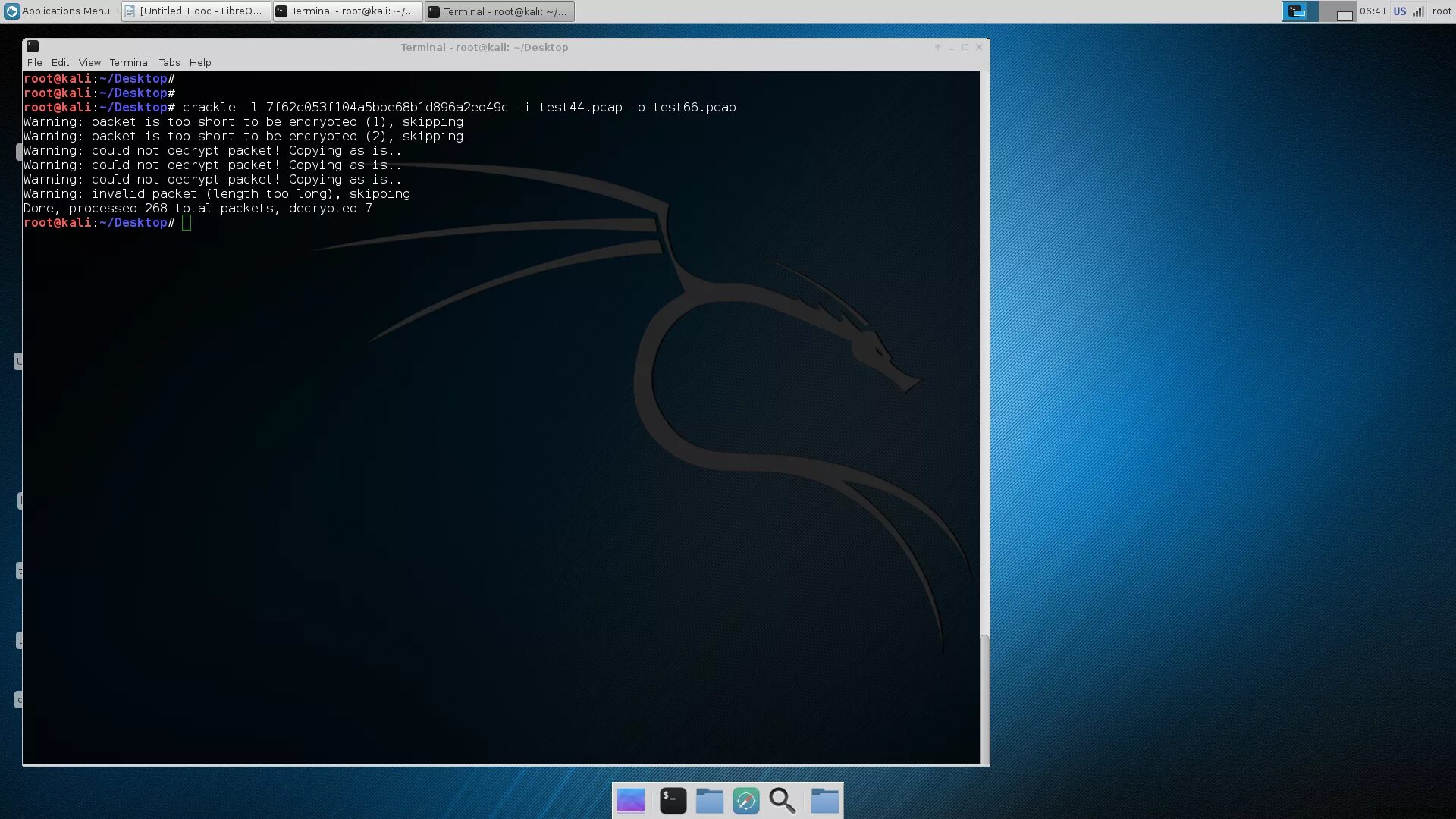
Task: Click the network signal strength icon
Action: (1417, 11)
